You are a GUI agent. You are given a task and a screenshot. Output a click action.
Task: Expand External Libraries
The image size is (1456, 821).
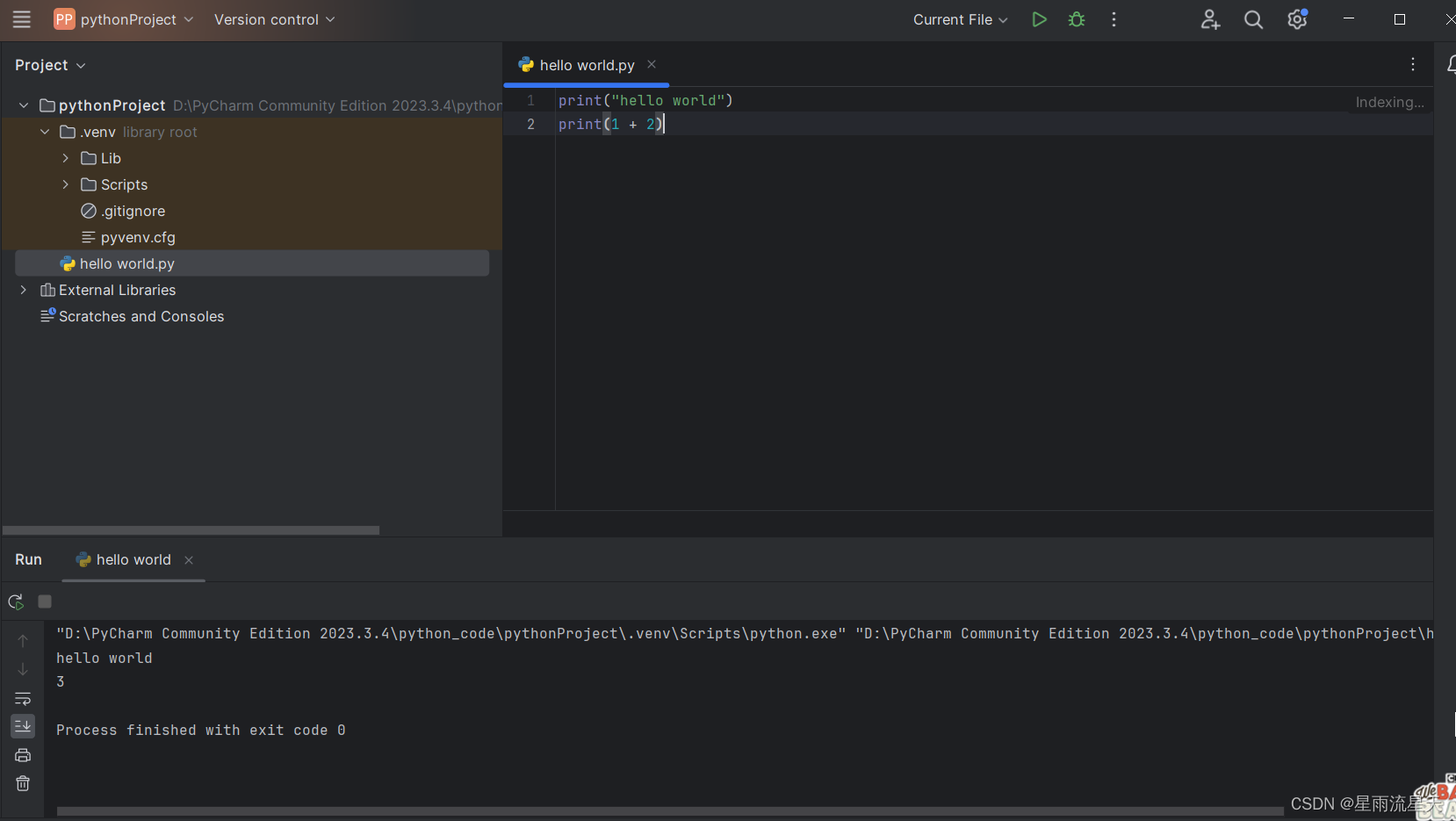coord(24,290)
